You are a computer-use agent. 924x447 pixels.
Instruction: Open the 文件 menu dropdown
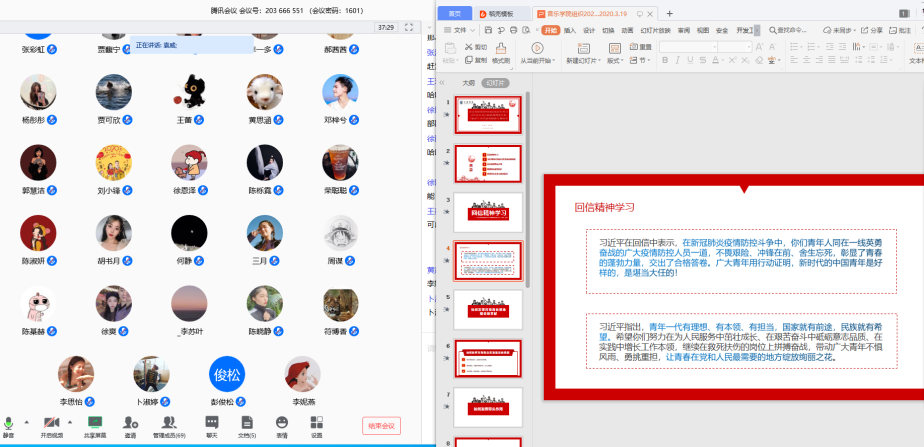pos(461,31)
